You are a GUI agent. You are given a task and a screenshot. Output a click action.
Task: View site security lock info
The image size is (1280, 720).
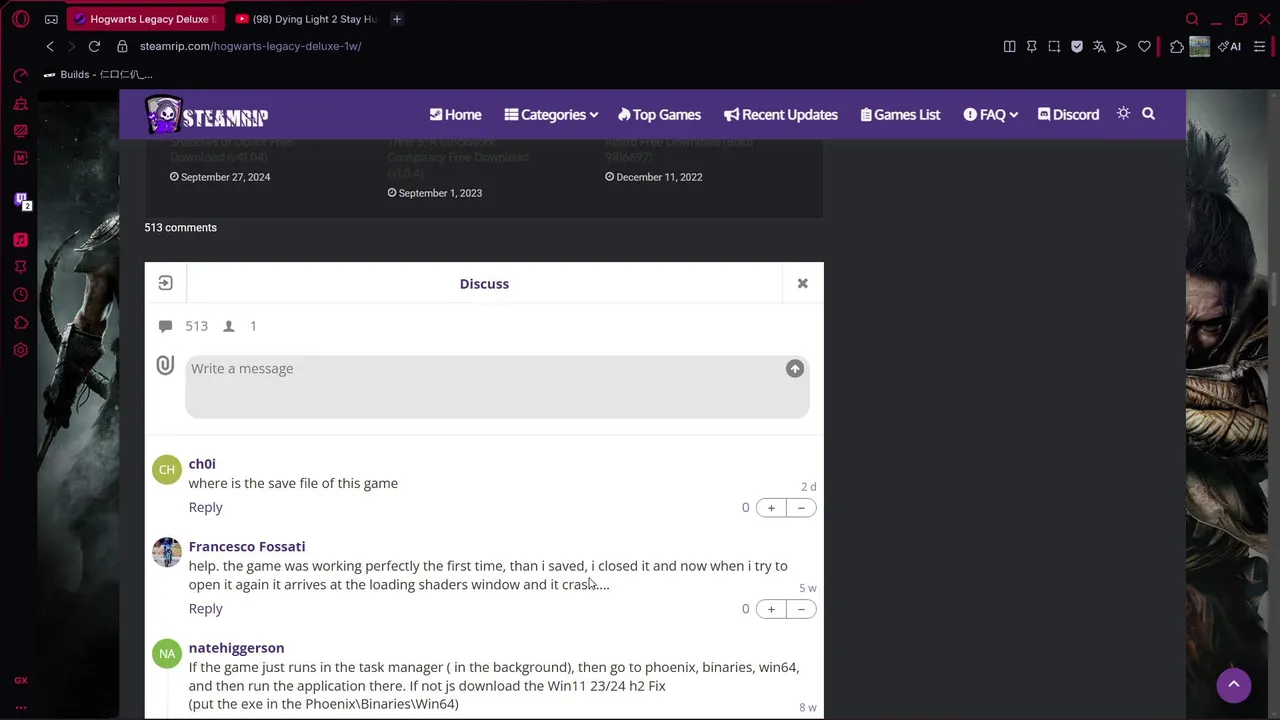pyautogui.click(x=122, y=46)
